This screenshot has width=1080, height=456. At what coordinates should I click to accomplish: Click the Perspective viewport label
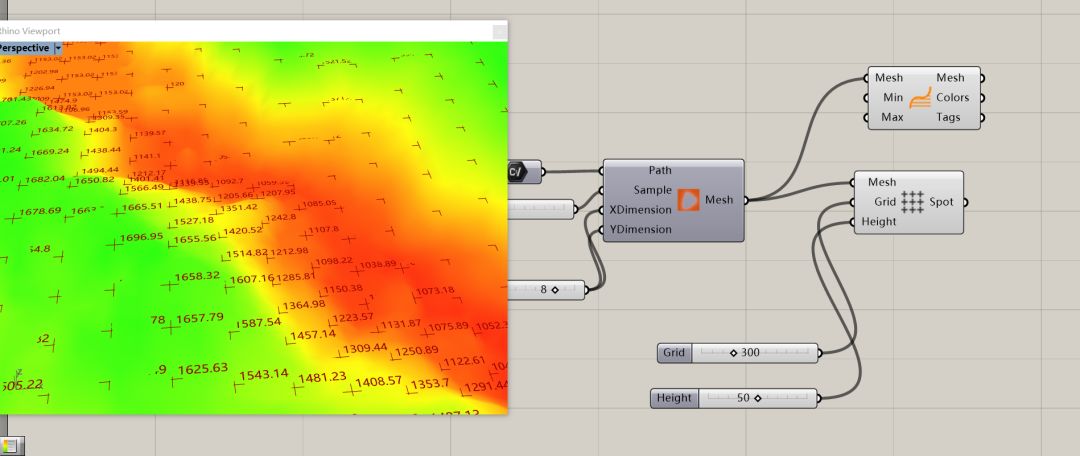coord(25,48)
